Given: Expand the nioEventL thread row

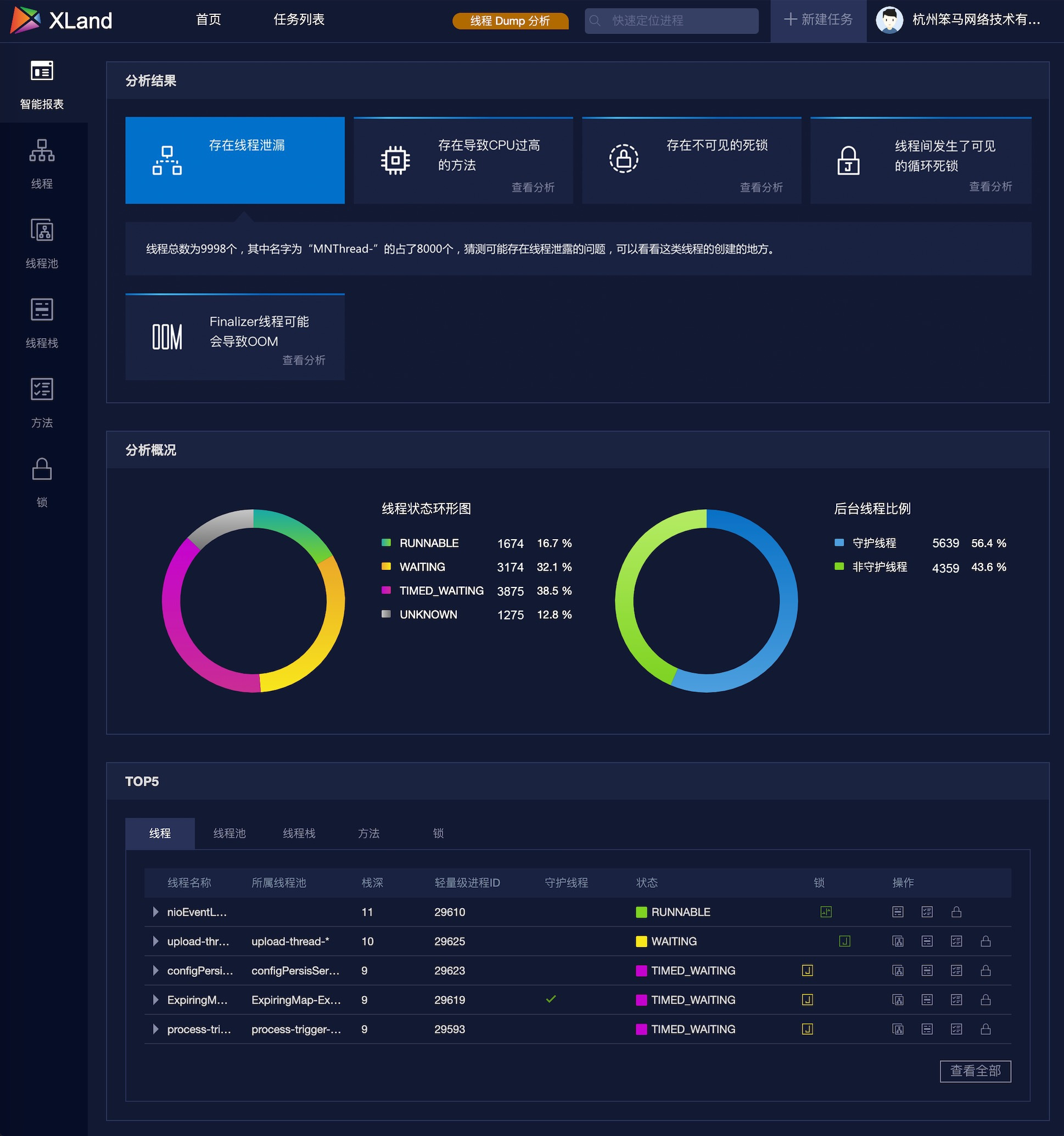Looking at the screenshot, I should click(155, 912).
